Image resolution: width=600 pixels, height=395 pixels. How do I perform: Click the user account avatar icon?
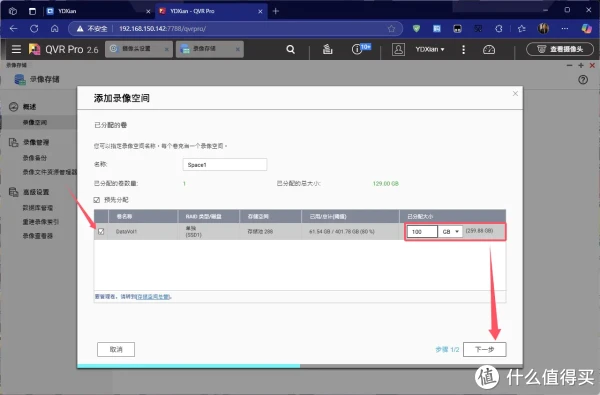pyautogui.click(x=398, y=49)
